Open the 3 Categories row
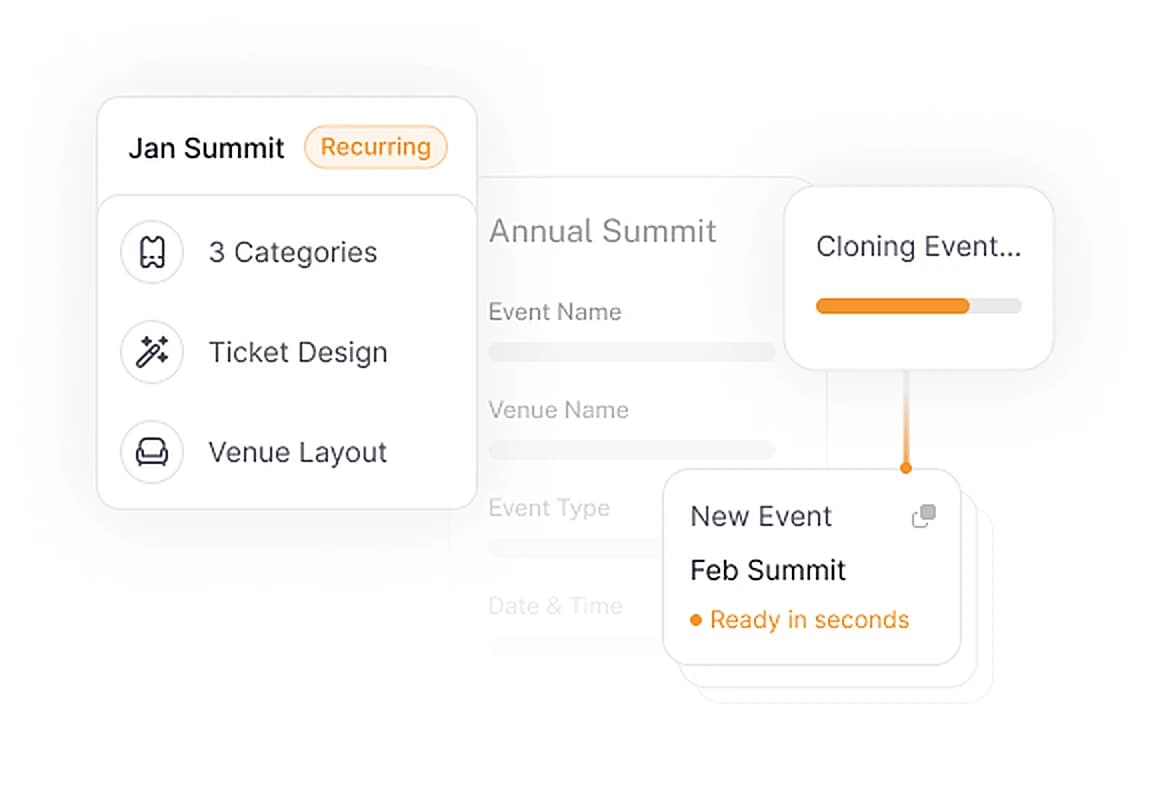 (287, 252)
